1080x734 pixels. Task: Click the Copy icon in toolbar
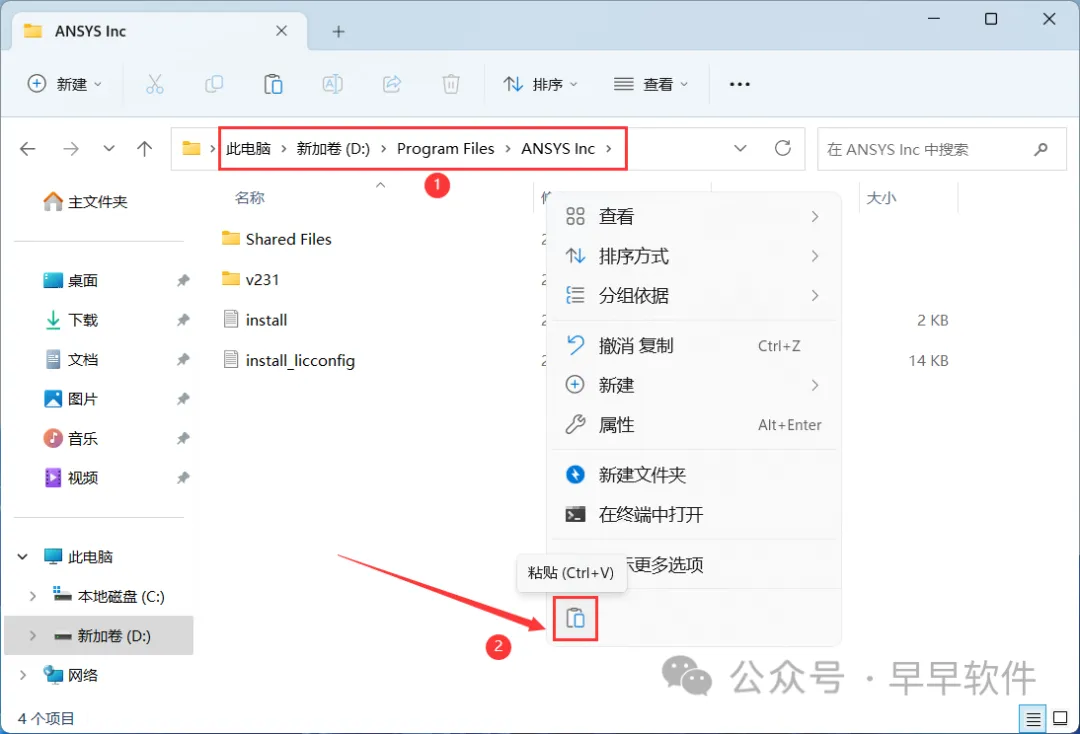214,84
